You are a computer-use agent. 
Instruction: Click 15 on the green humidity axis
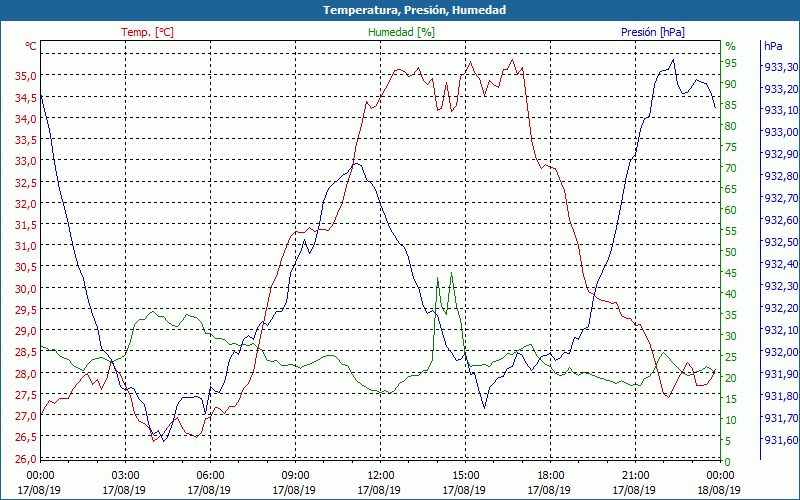point(731,399)
